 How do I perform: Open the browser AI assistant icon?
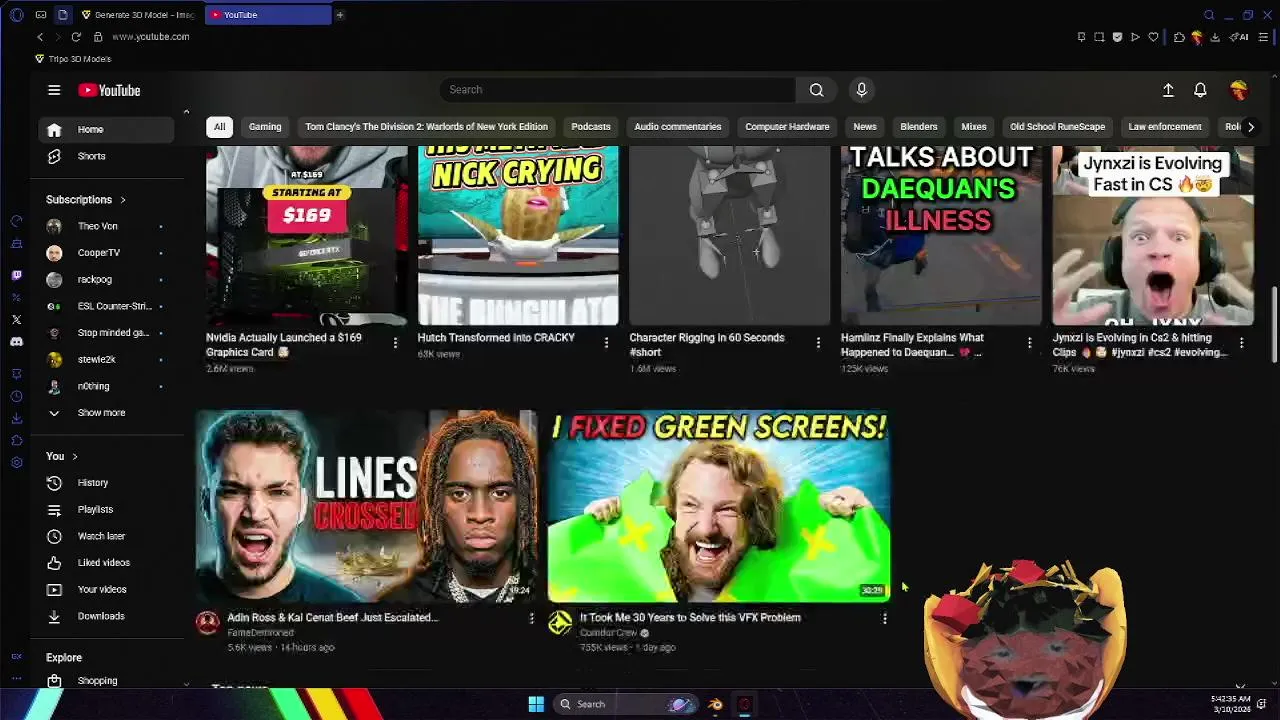coord(1239,37)
